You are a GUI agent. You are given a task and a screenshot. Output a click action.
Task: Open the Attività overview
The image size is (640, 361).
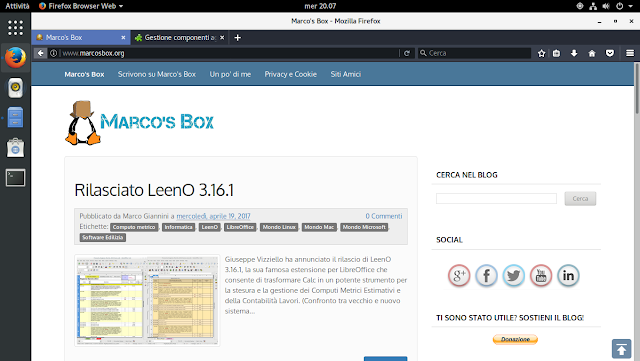pos(17,6)
